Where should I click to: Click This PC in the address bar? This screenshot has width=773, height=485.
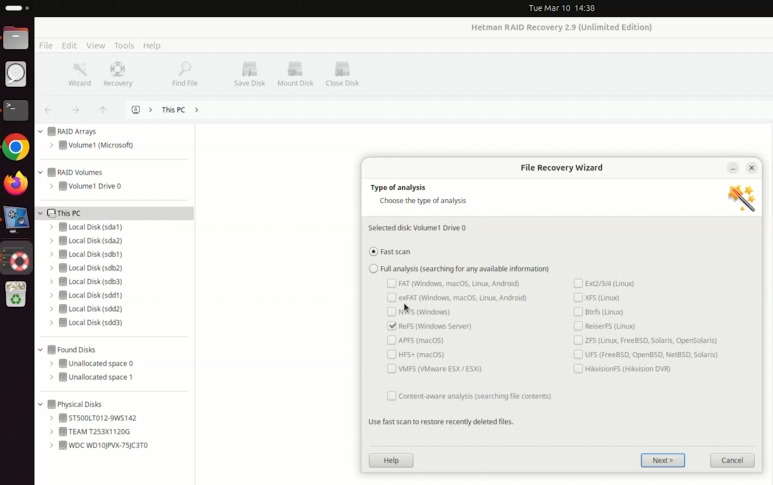[x=173, y=109]
